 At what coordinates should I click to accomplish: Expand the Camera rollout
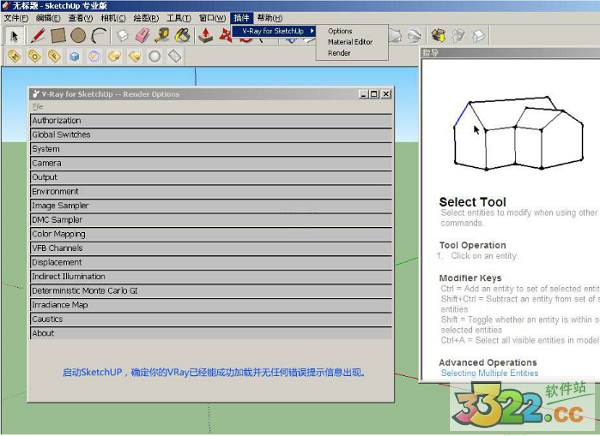[211, 163]
